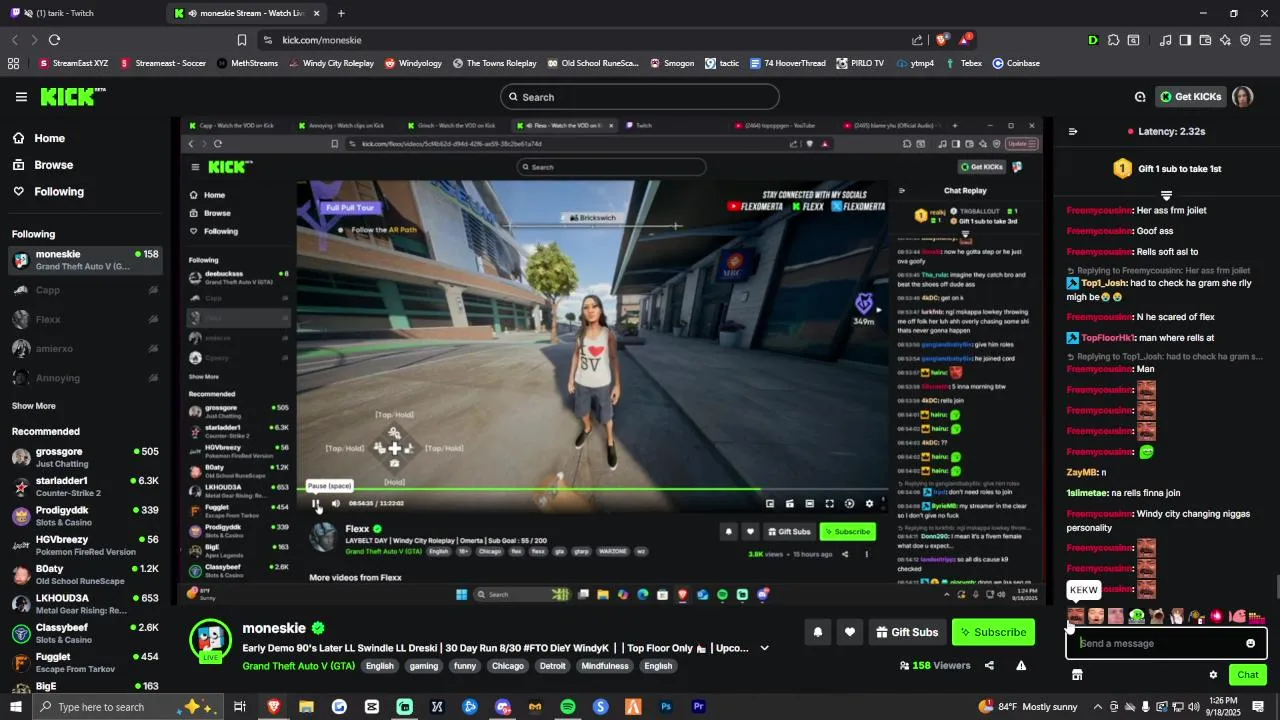Open chat settings gear icon

1213,675
